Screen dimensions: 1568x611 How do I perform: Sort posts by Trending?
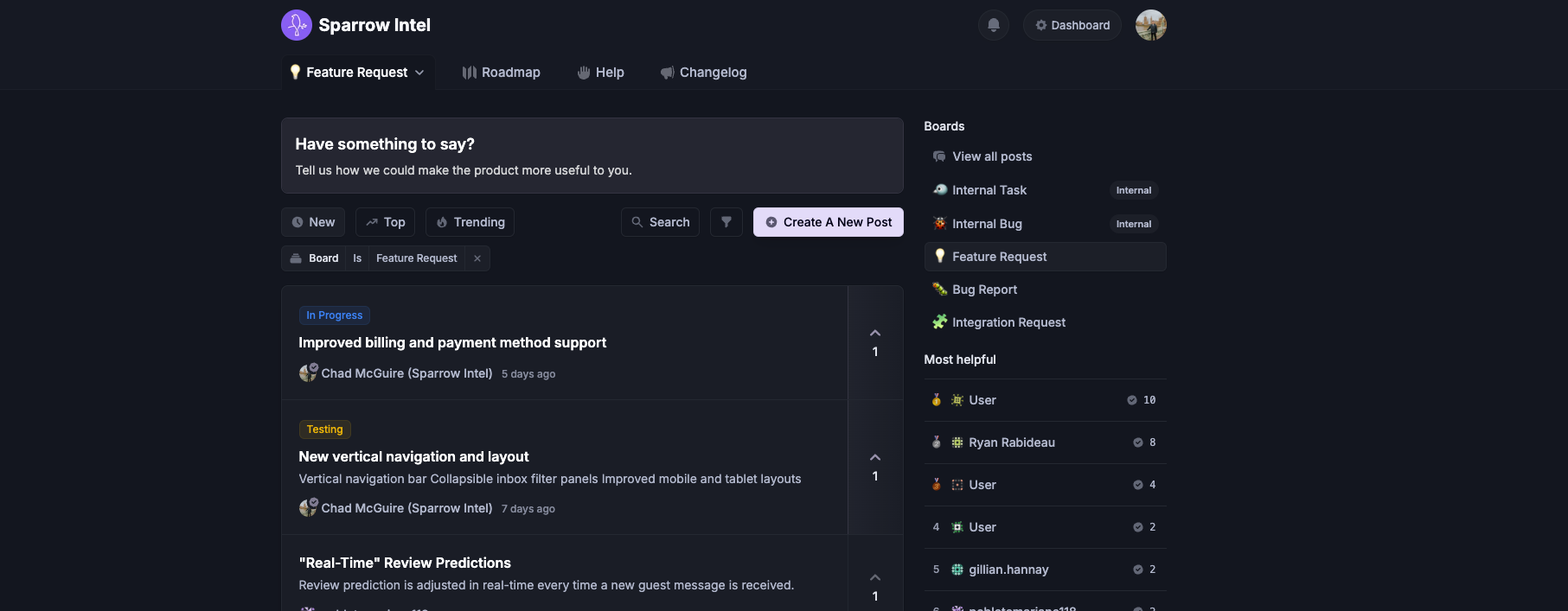pyautogui.click(x=470, y=222)
